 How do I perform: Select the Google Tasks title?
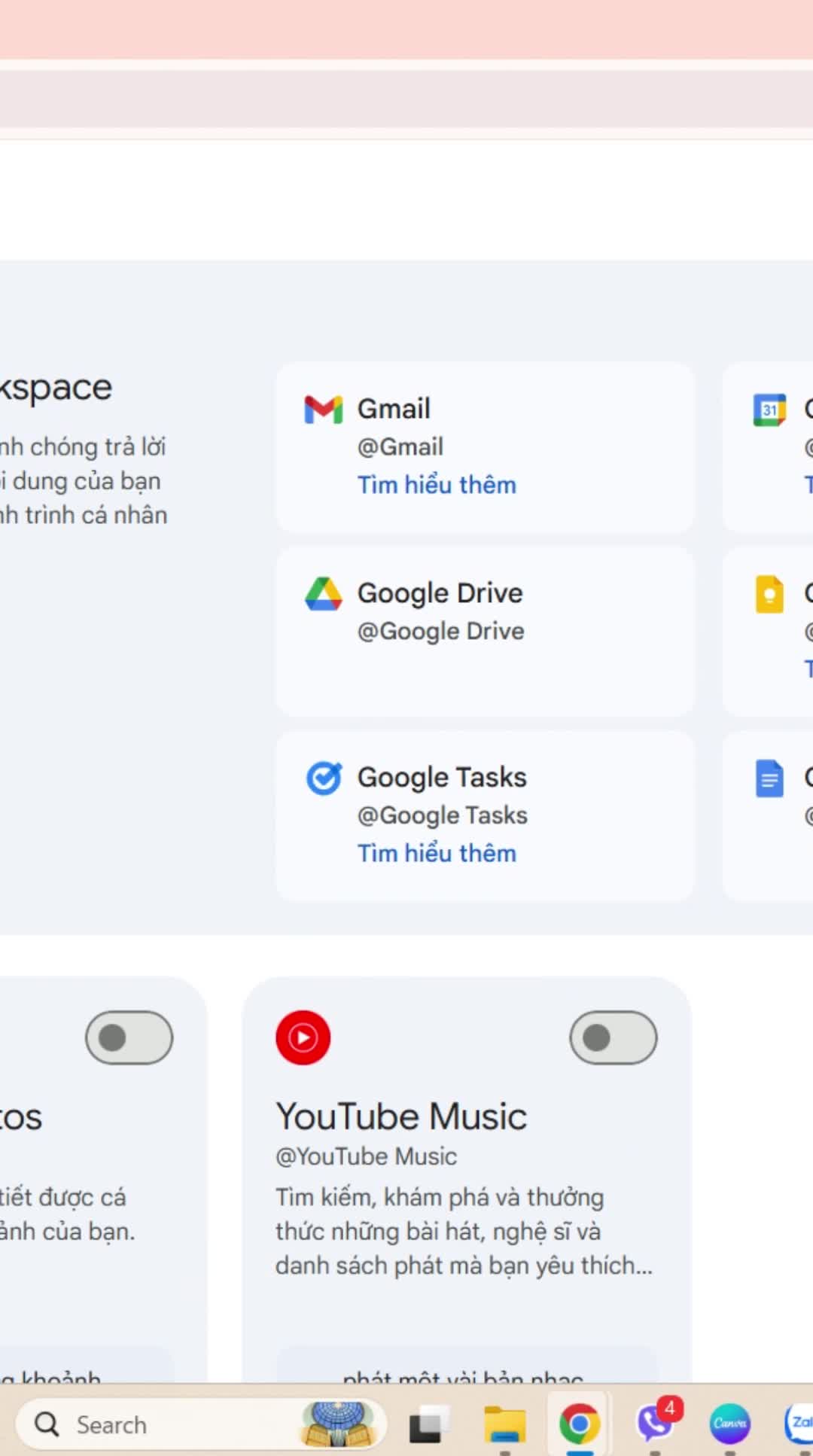[x=442, y=777]
